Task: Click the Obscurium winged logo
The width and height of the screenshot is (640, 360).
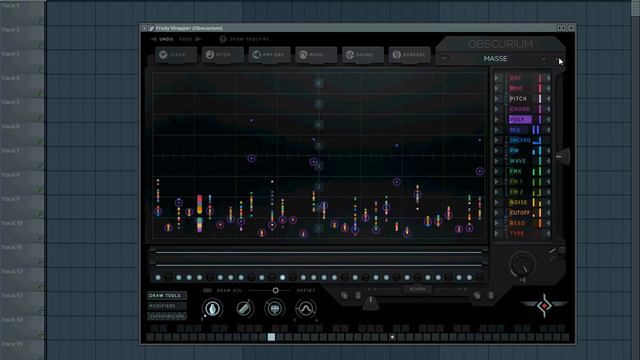Action: (x=544, y=305)
